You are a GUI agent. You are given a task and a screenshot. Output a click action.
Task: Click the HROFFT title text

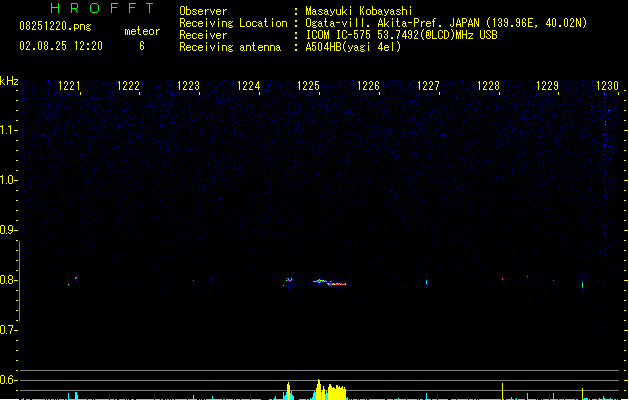[x=102, y=8]
